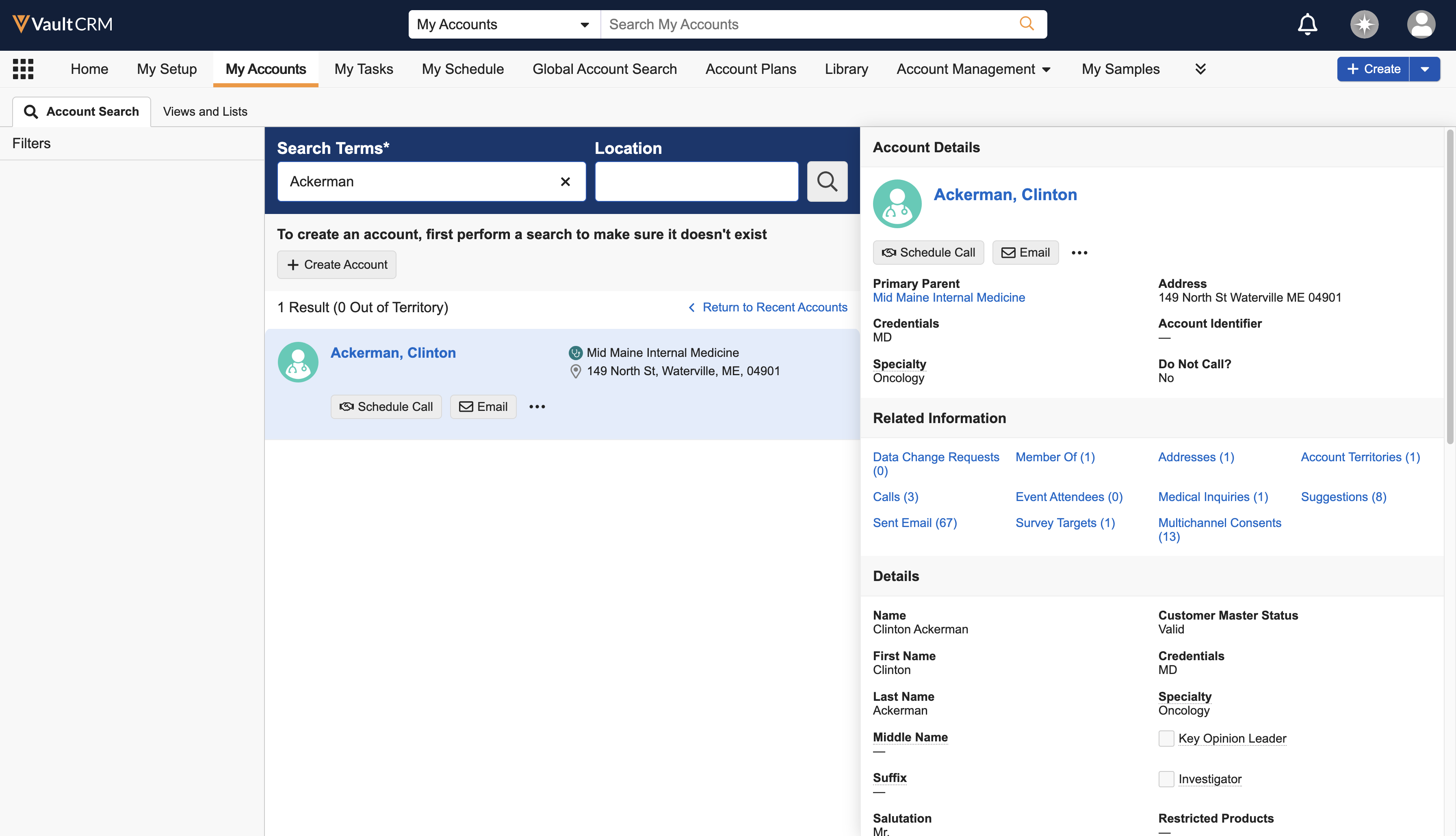1456x836 pixels.
Task: Click the Location input field
Action: tap(697, 181)
